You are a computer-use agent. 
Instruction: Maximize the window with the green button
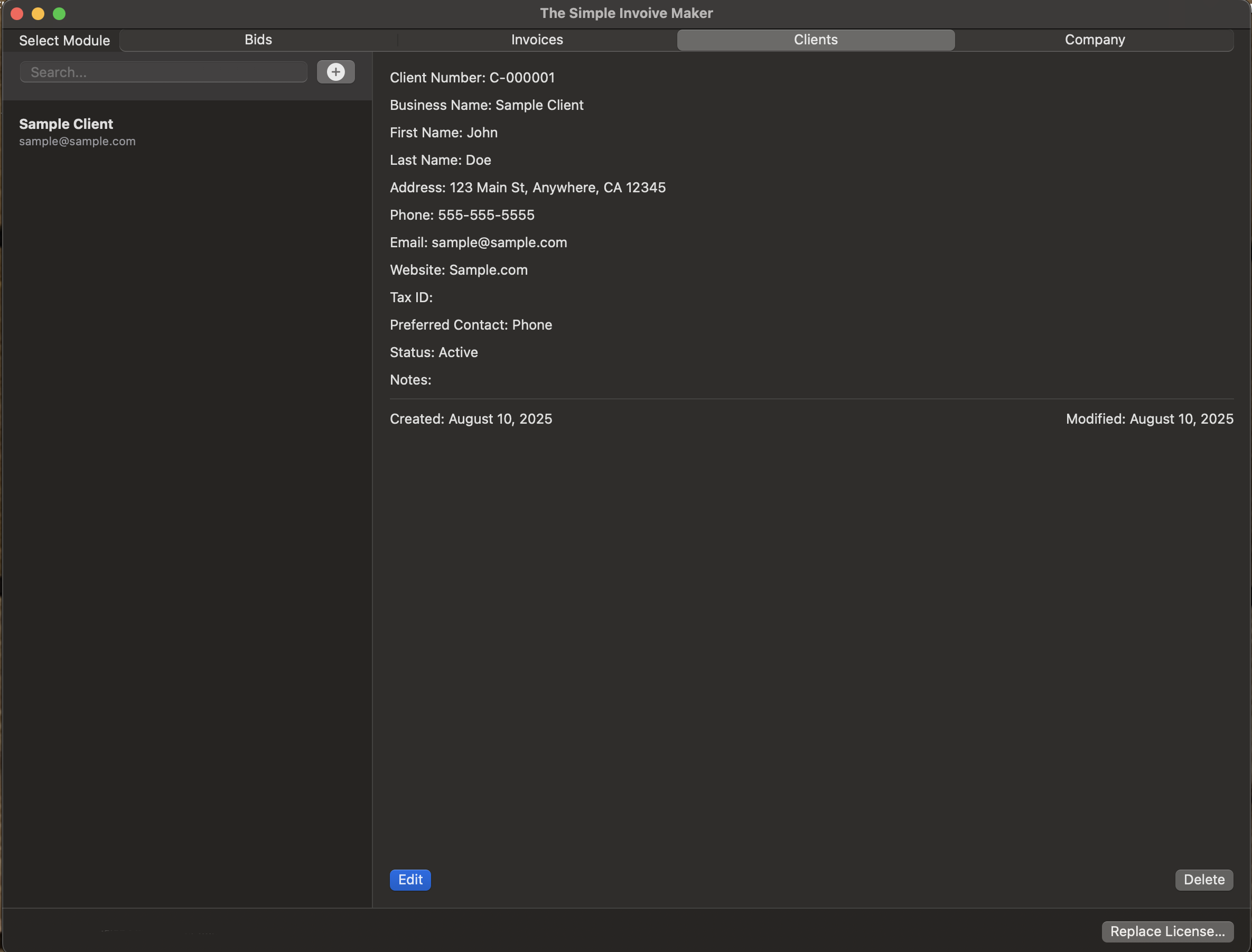coord(60,14)
